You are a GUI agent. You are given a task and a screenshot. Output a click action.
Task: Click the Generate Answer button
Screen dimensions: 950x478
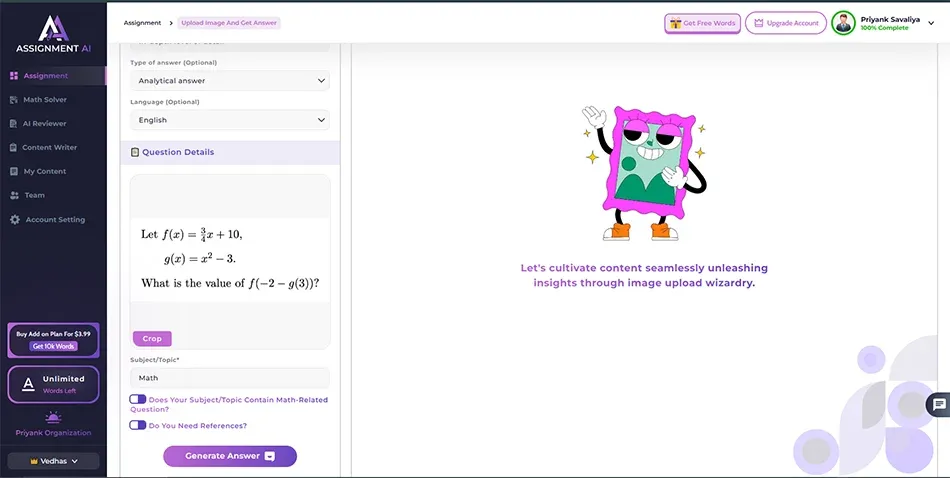click(230, 456)
